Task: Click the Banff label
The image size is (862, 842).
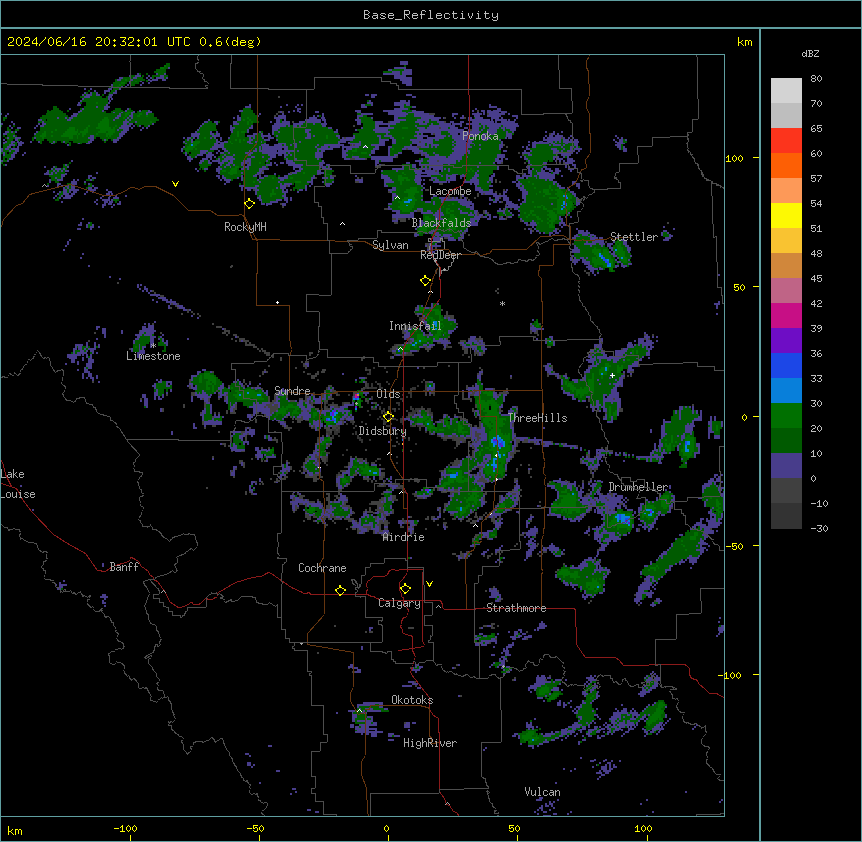Action: pos(124,567)
